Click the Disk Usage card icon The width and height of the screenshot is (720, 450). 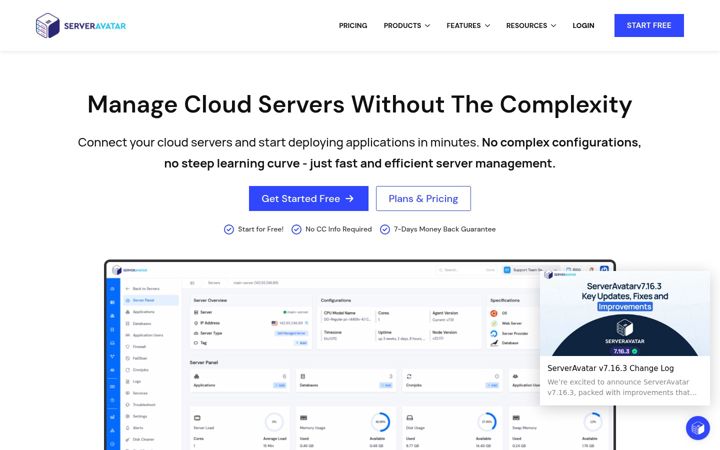tap(410, 418)
